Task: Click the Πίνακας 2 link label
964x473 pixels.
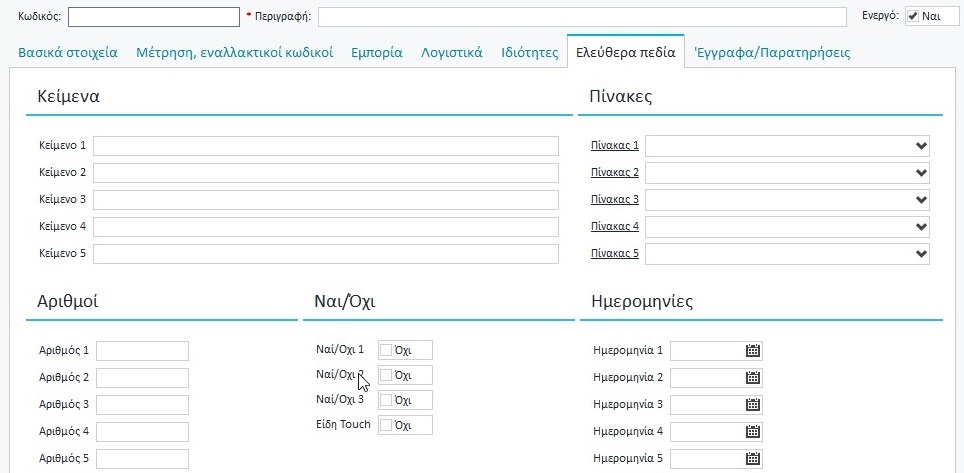Action: point(614,173)
